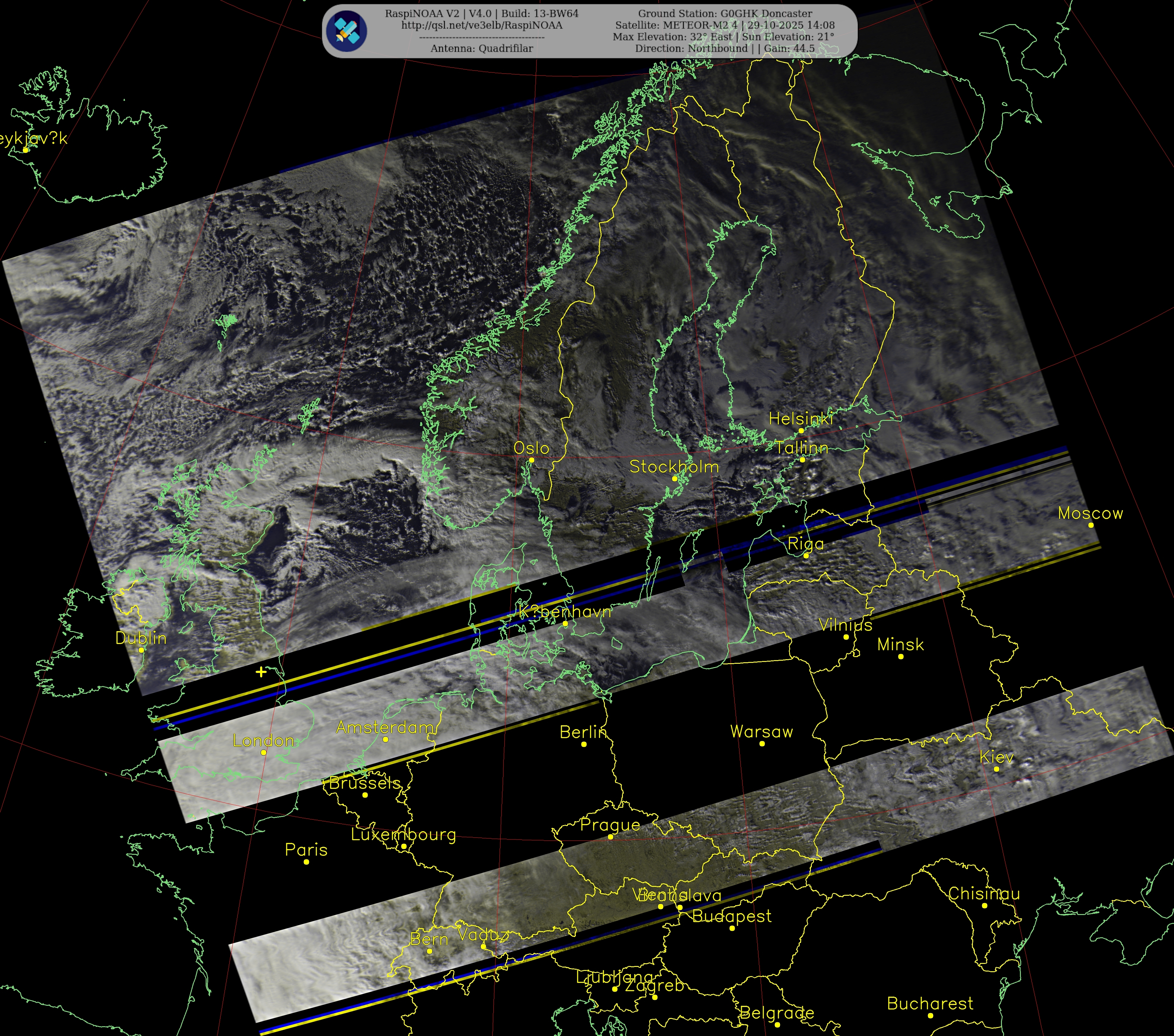Click the Amsterdam map label
This screenshot has width=1174, height=1036.
coord(385,728)
